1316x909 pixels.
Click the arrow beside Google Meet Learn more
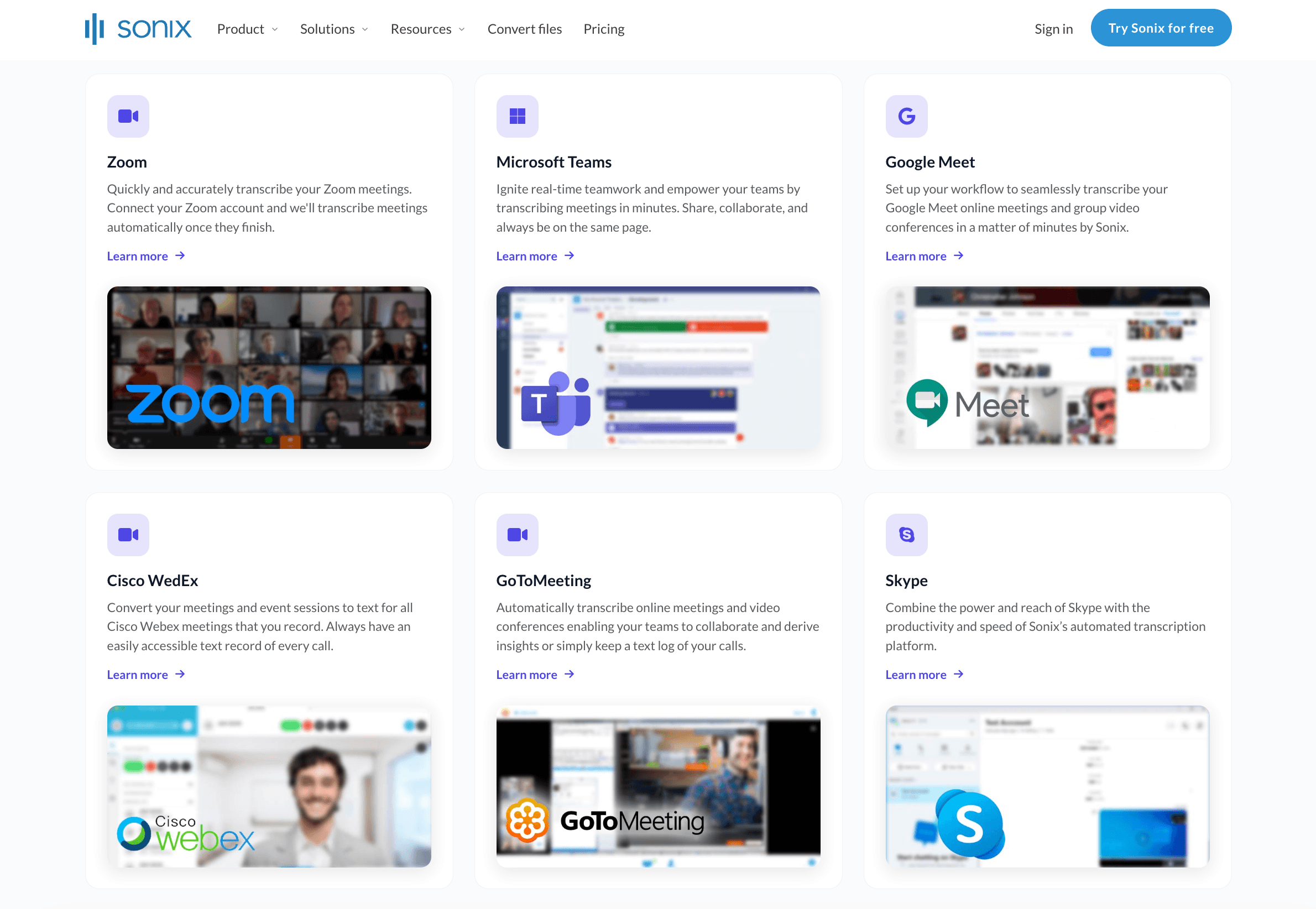[x=959, y=256]
